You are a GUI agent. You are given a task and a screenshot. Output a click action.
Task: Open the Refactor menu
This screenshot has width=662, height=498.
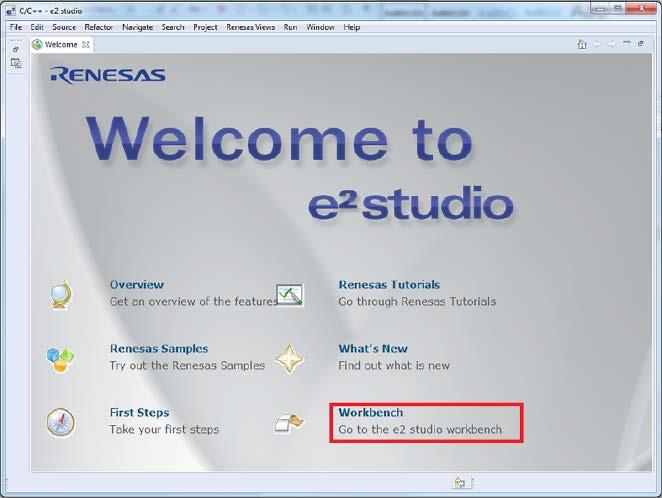[x=98, y=27]
